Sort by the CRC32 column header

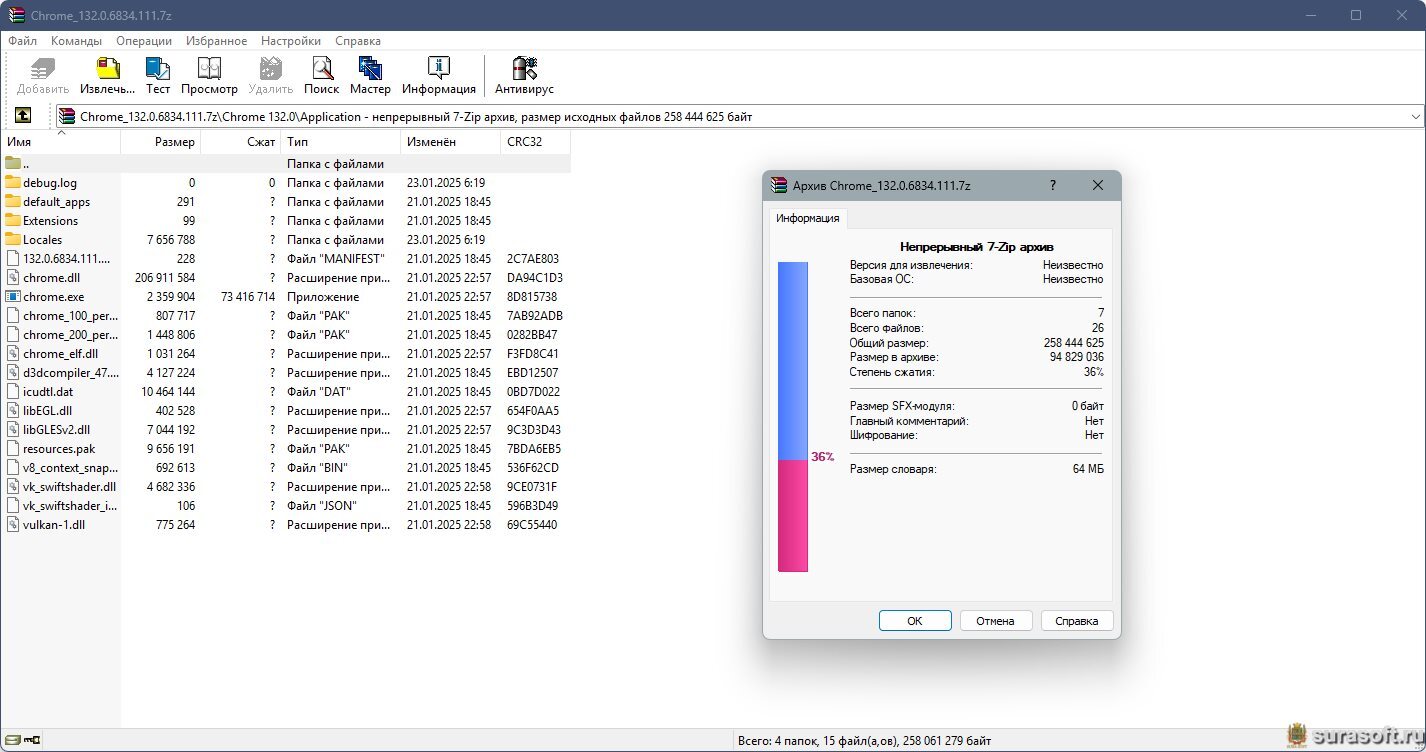pyautogui.click(x=536, y=142)
